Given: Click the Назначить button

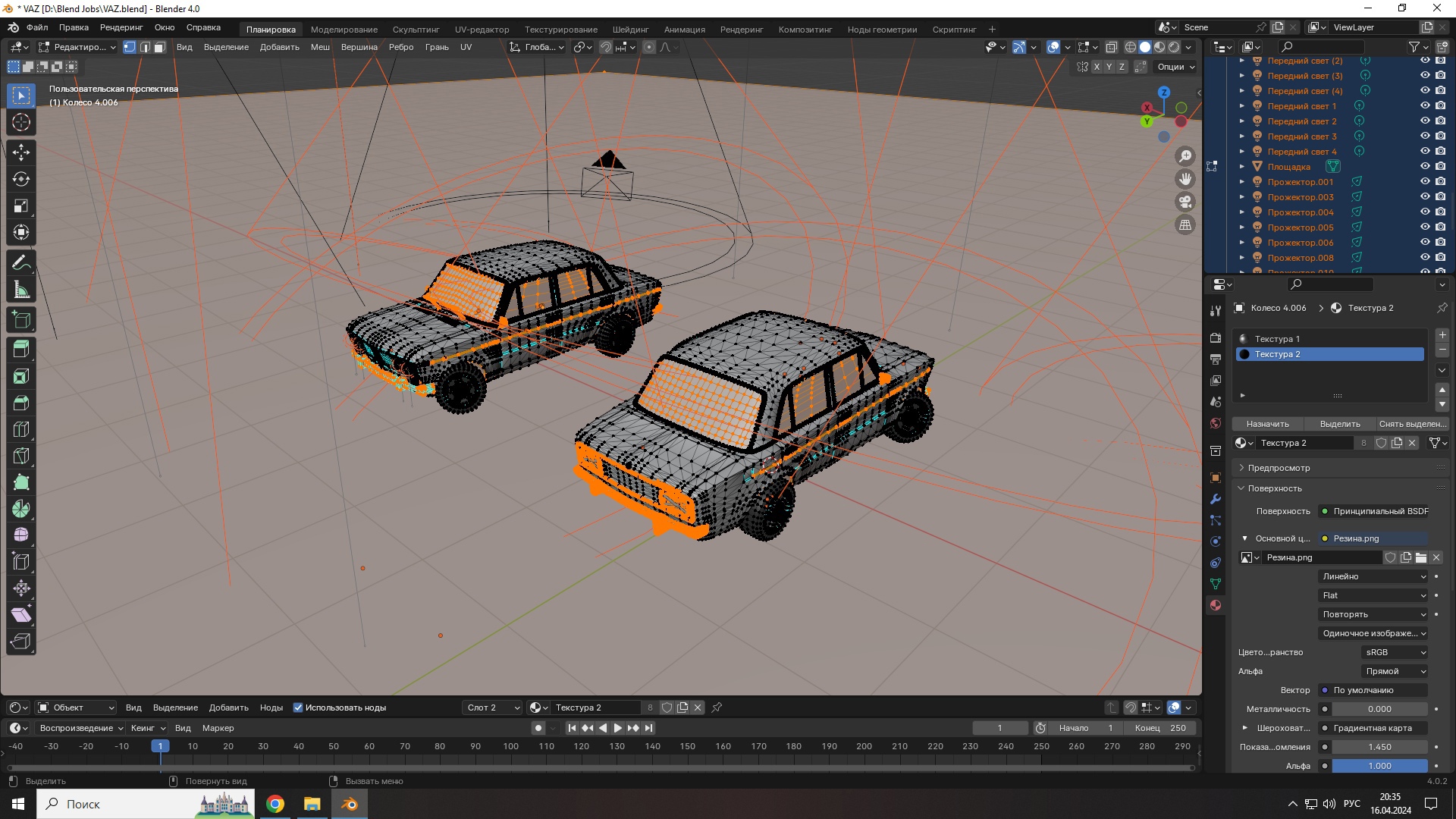Looking at the screenshot, I should pos(1267,424).
